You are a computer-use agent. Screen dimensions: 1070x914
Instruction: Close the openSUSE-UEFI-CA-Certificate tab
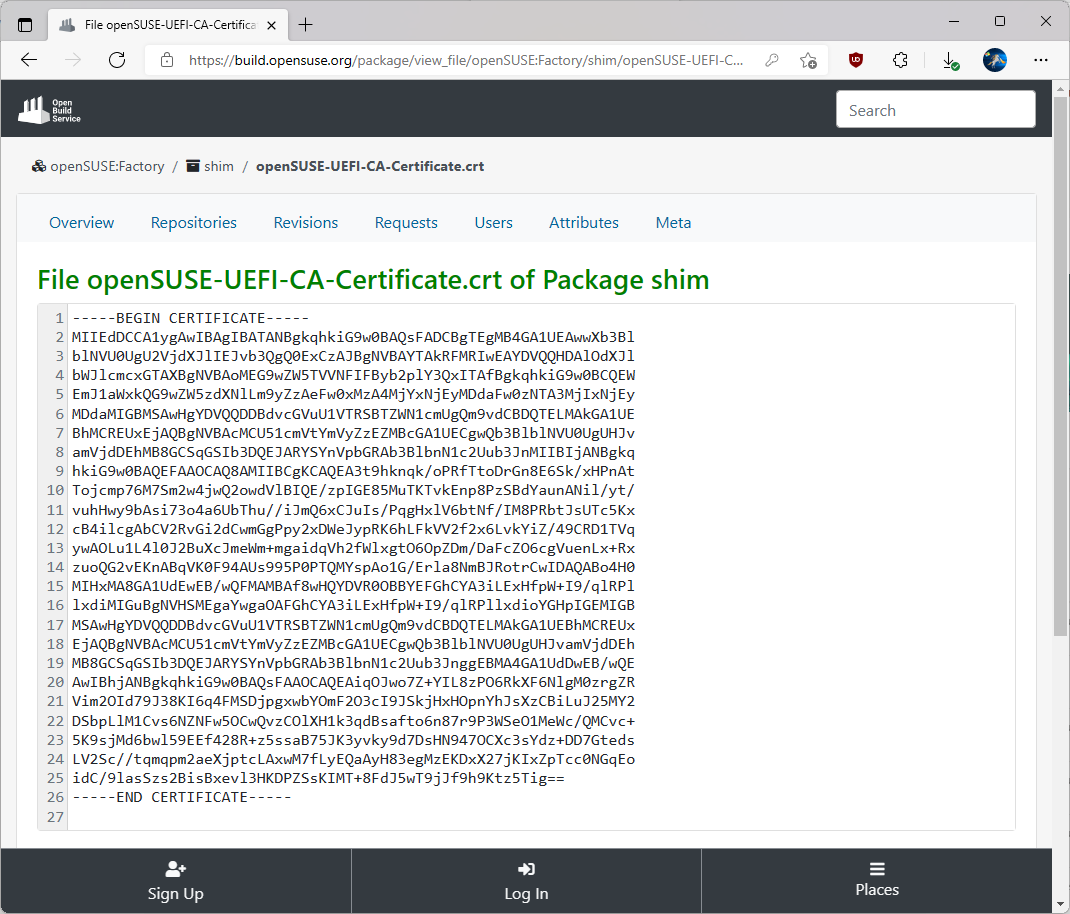pos(271,25)
